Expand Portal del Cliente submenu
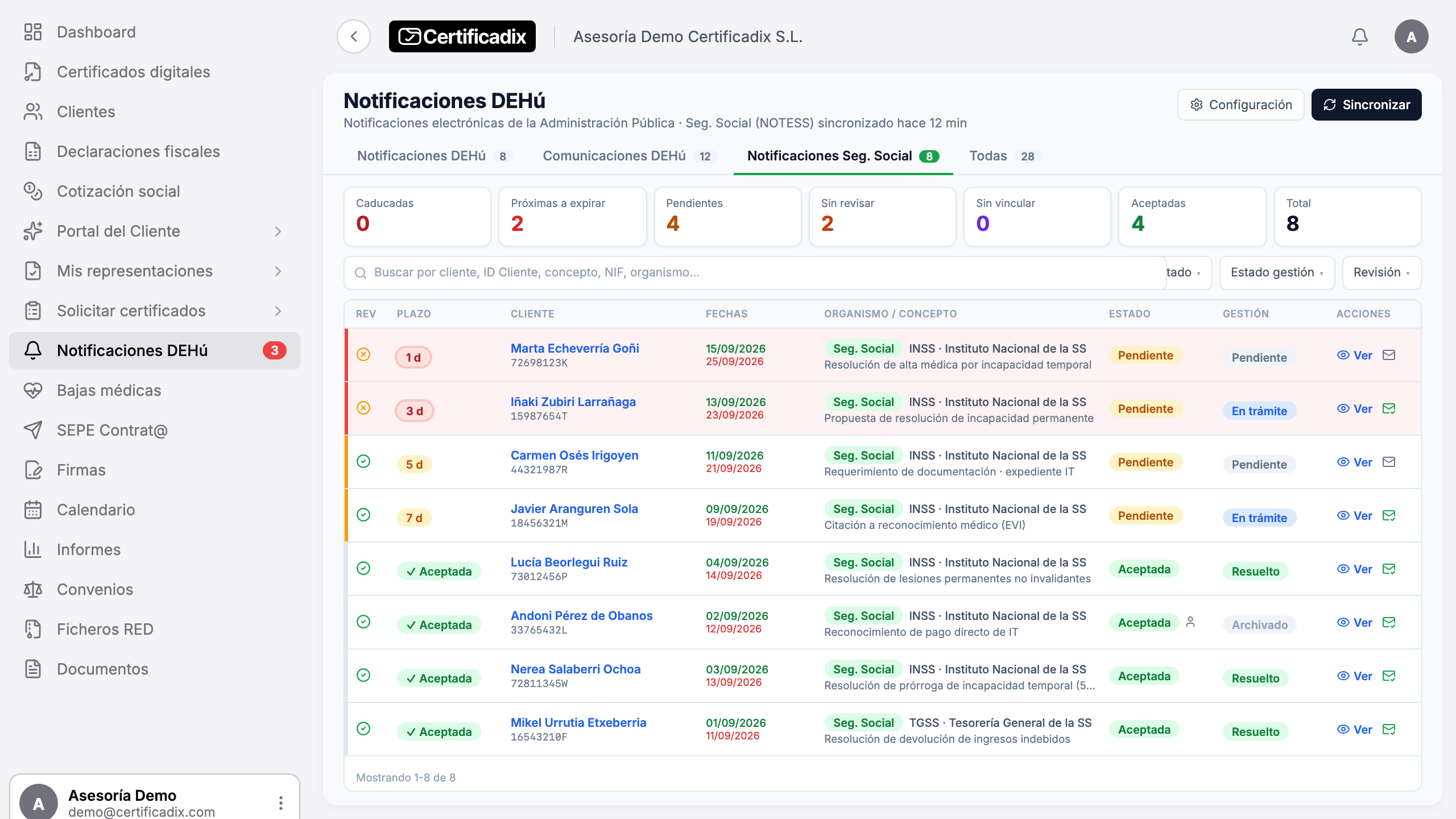 [278, 231]
